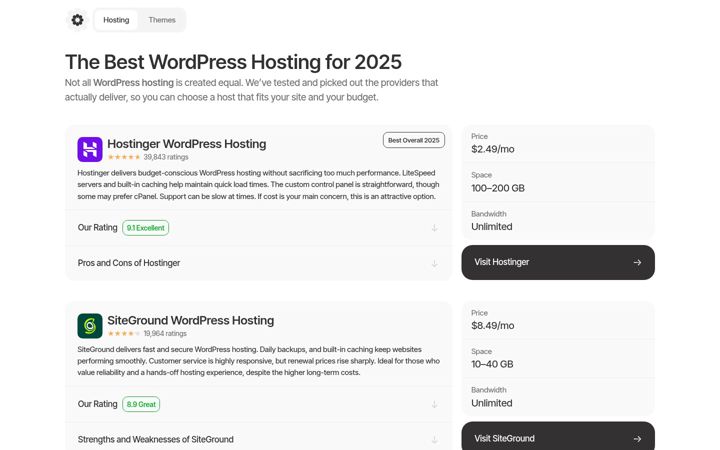Click the 10–40 GB space value
This screenshot has height=450, width=720.
[492, 364]
